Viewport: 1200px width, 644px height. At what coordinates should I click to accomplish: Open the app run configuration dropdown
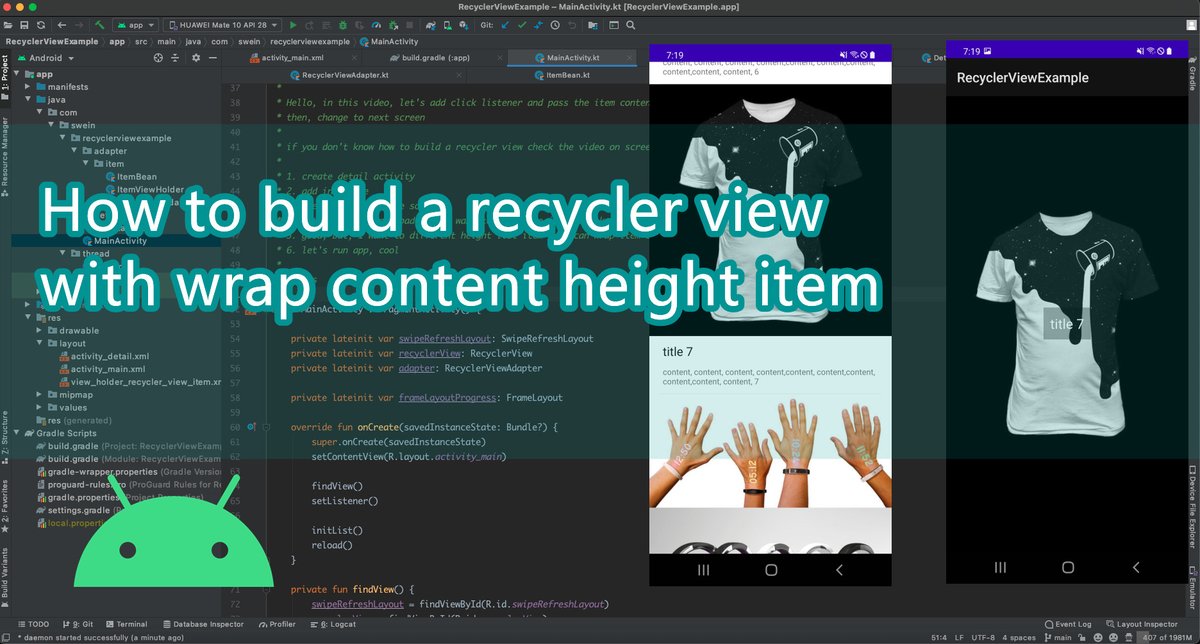134,24
